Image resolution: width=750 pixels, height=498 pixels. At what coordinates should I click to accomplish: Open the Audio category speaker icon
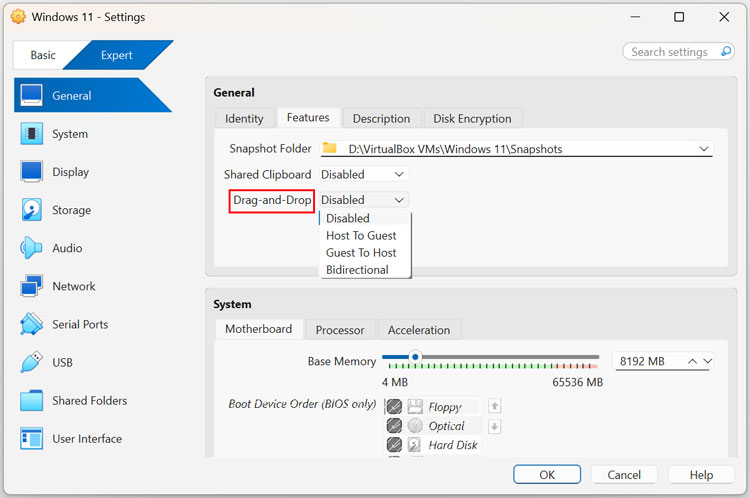(32, 248)
